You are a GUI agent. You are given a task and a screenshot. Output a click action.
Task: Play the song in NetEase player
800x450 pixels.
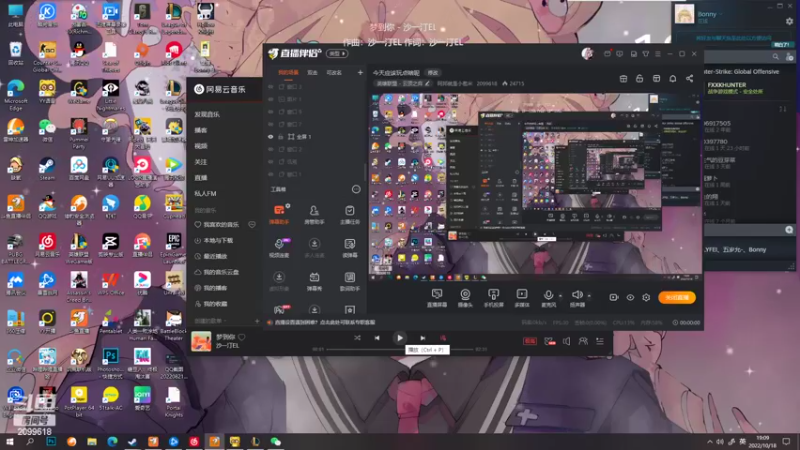pyautogui.click(x=399, y=338)
